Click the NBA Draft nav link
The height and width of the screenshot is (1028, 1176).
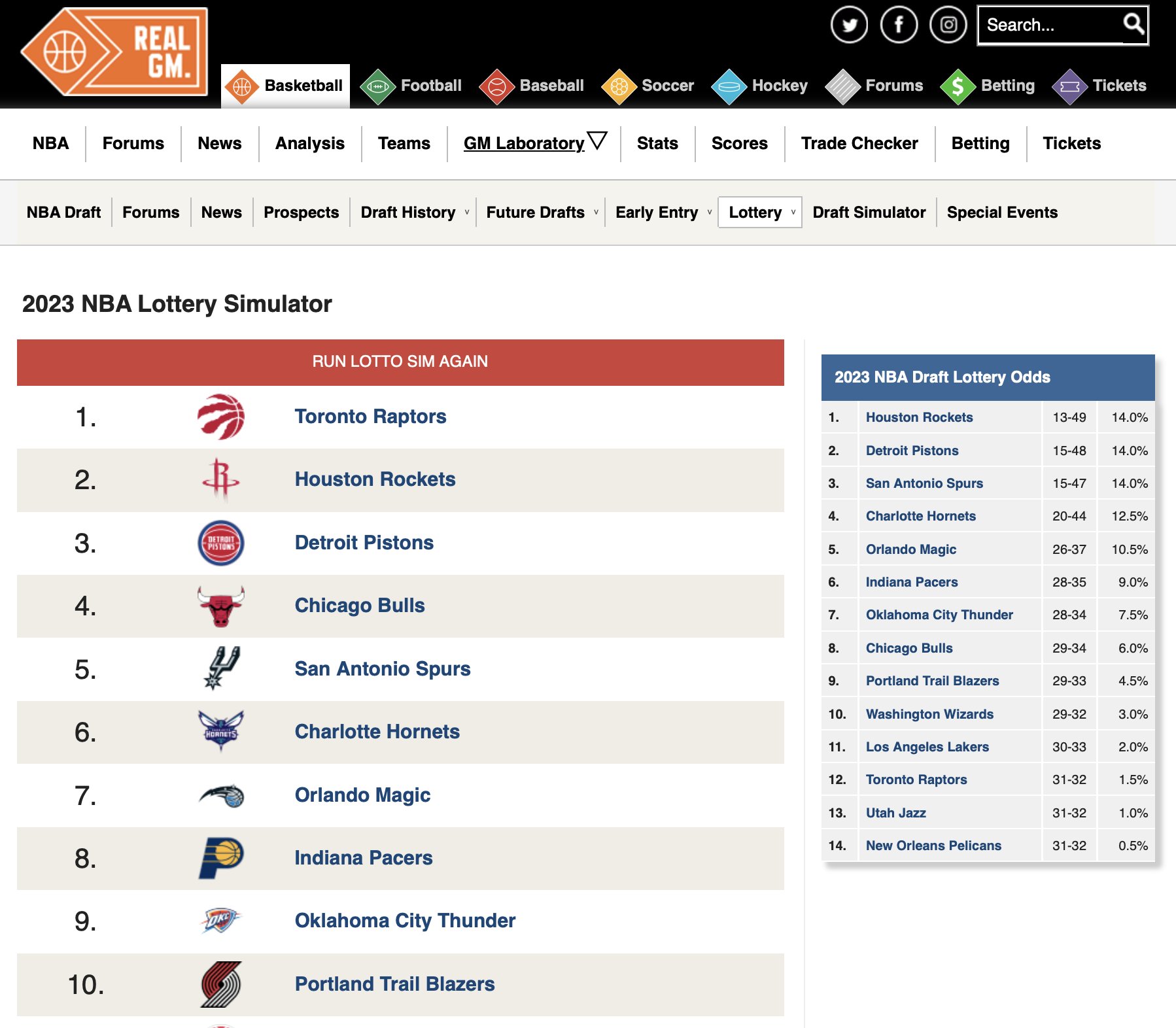[x=64, y=213]
